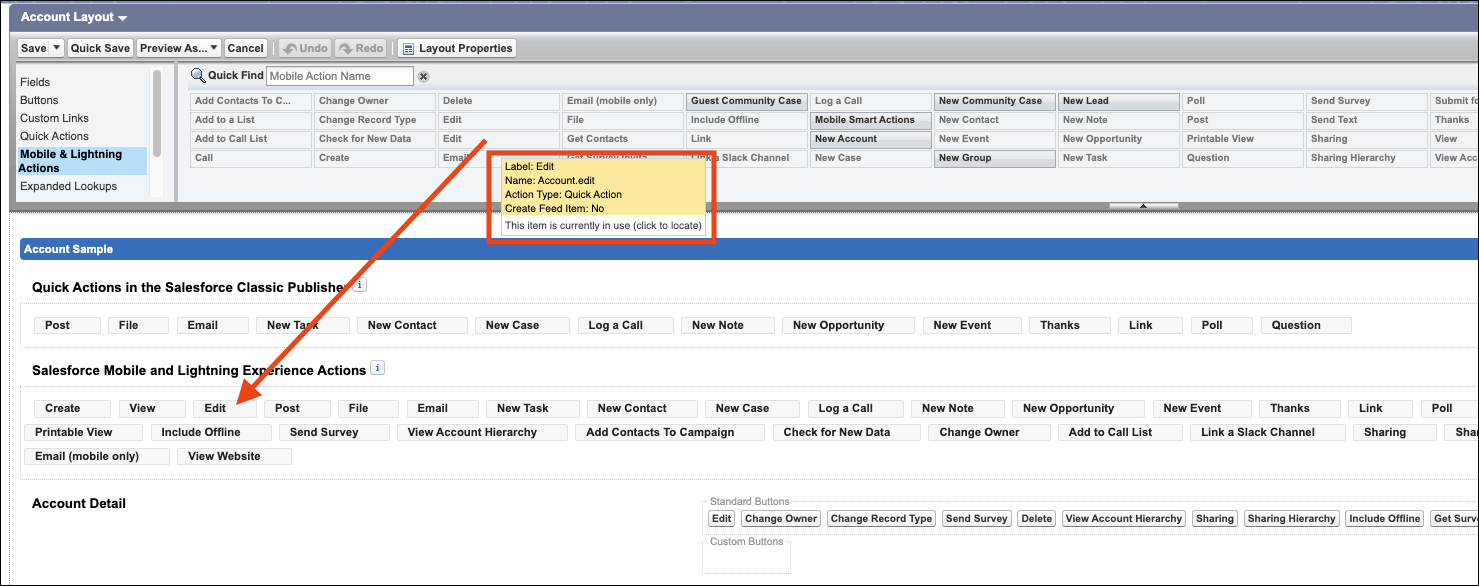The width and height of the screenshot is (1479, 586).
Task: Click Quick Save
Action: click(x=100, y=48)
